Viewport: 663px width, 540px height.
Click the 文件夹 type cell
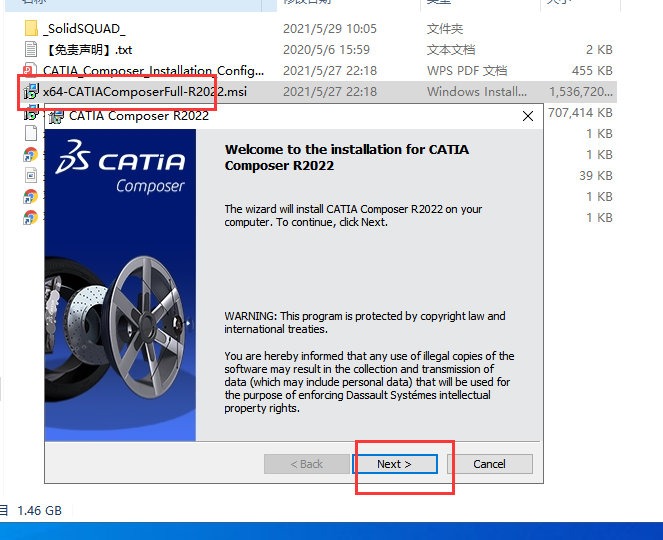(x=445, y=29)
